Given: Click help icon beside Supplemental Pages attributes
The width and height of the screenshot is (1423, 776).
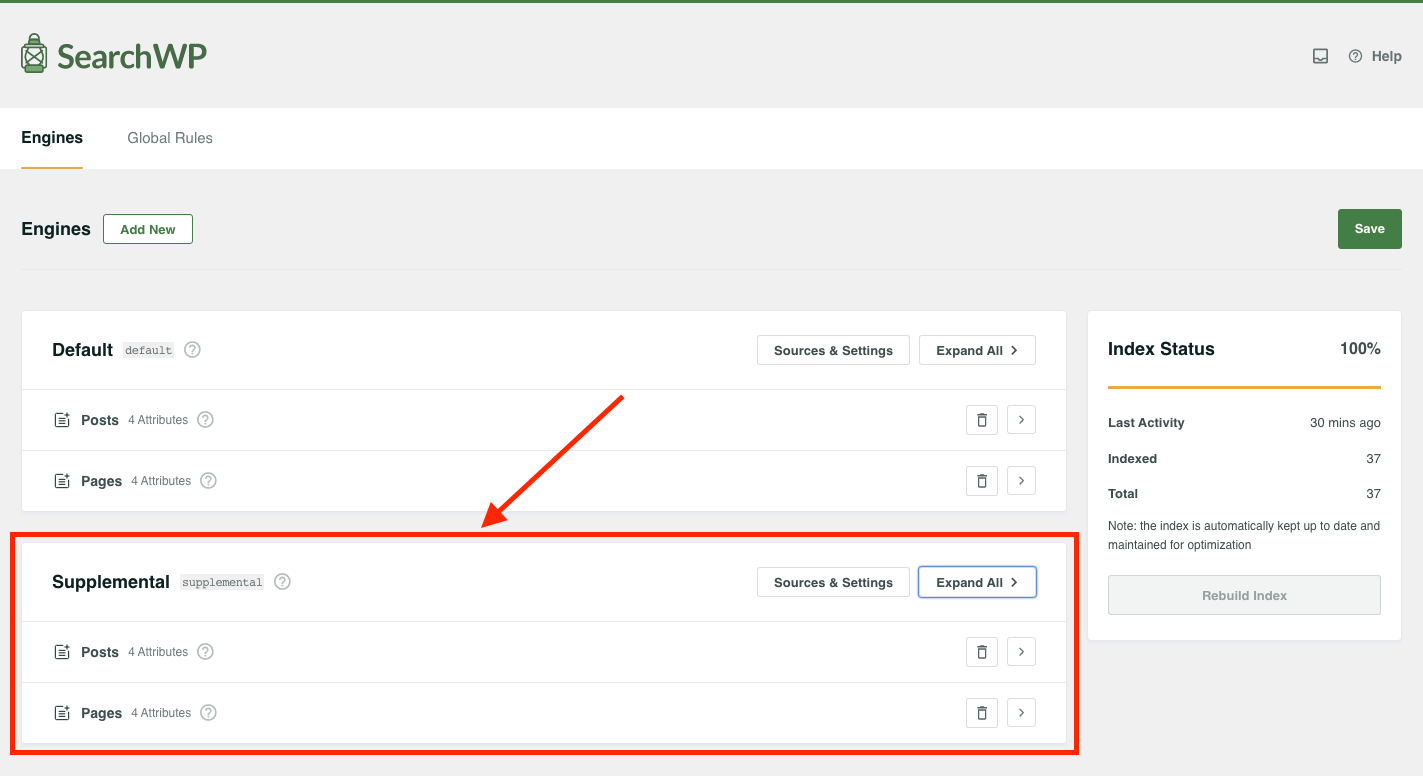Looking at the screenshot, I should [x=208, y=713].
